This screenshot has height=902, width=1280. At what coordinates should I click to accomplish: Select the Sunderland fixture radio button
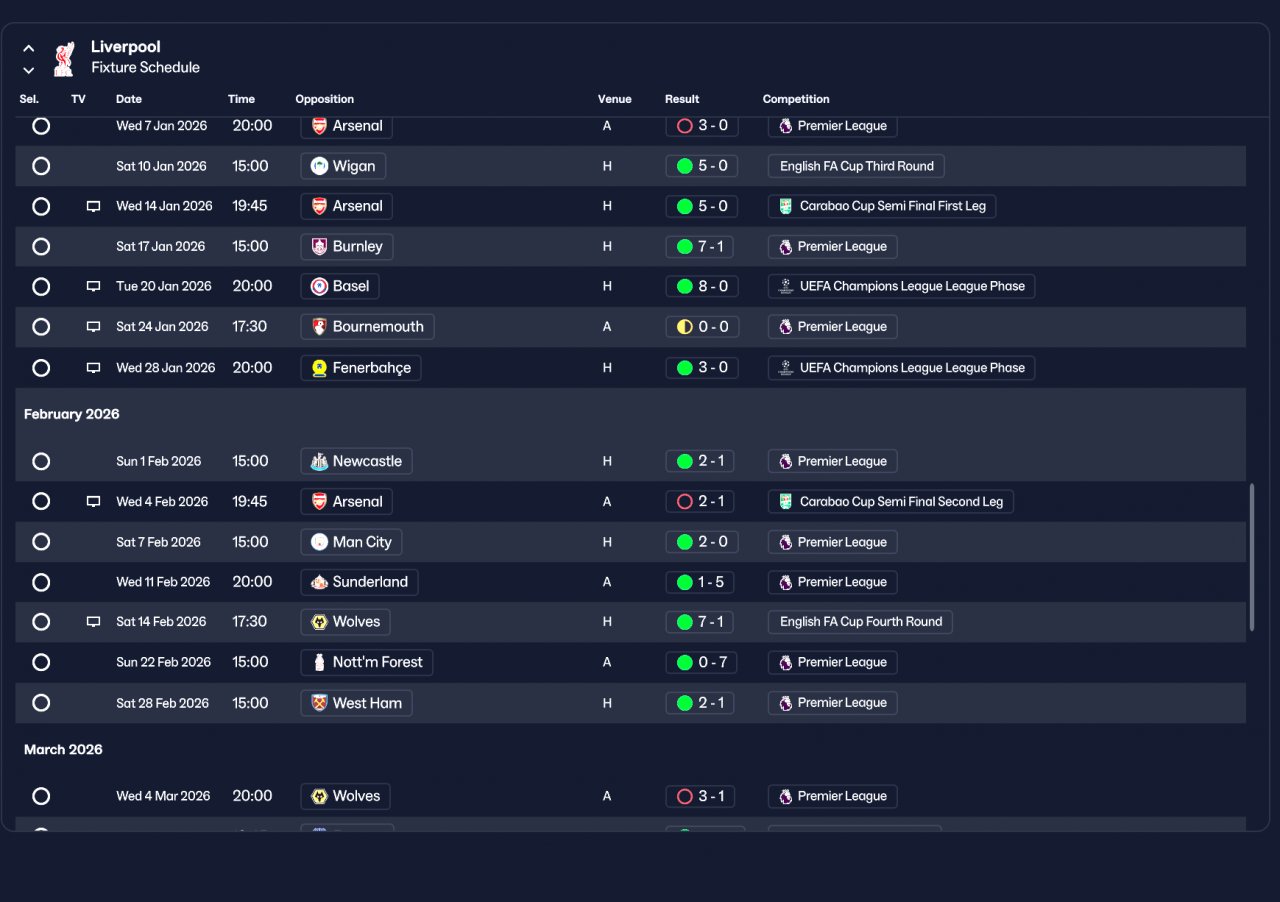[x=41, y=582]
